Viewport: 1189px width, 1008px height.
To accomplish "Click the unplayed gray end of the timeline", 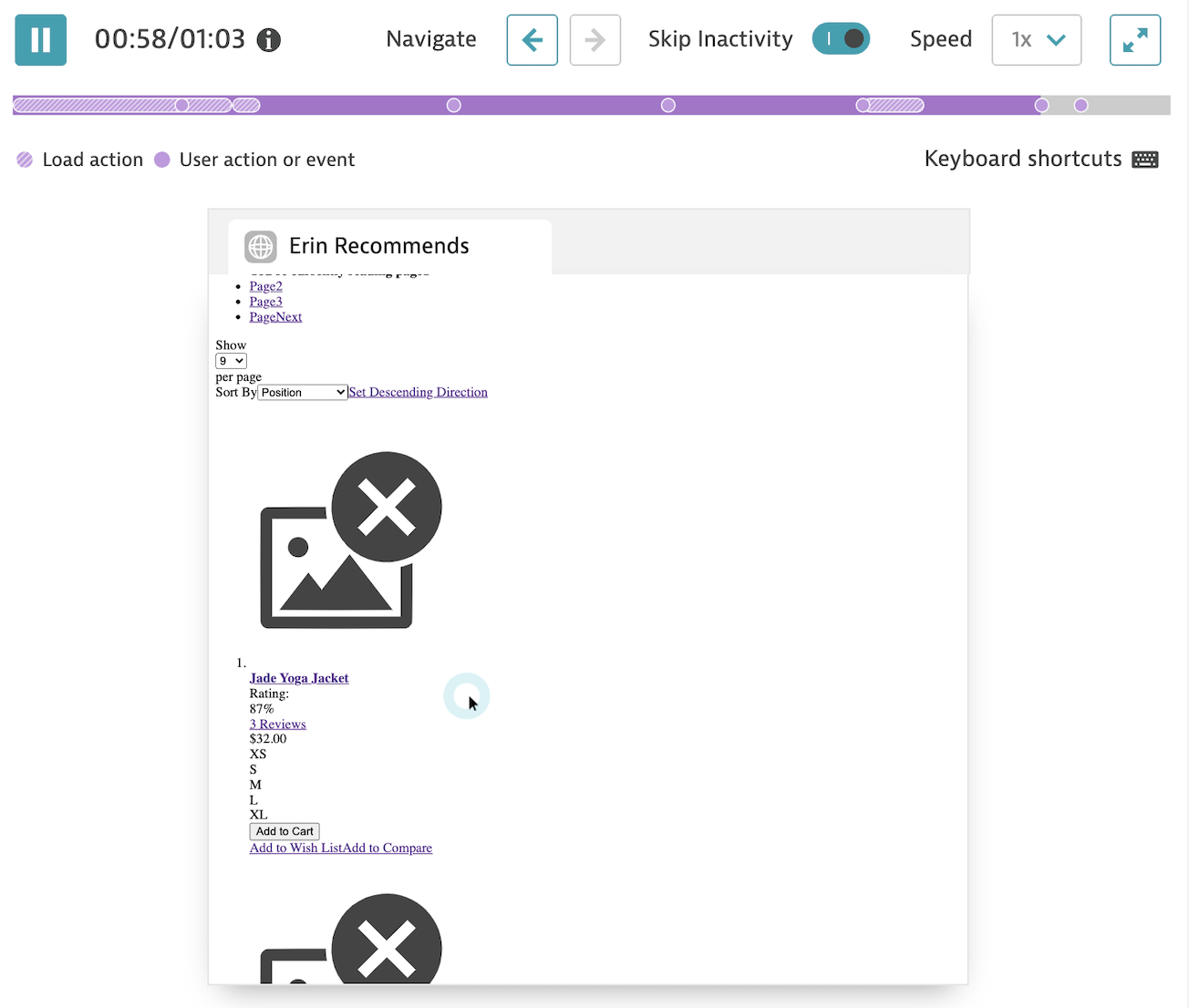I will (x=1131, y=106).
